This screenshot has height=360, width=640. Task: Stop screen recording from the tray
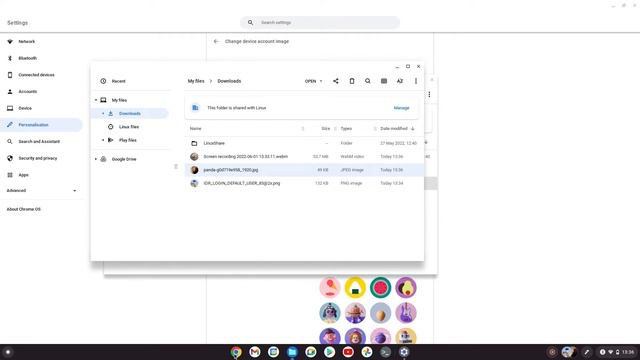click(x=552, y=352)
